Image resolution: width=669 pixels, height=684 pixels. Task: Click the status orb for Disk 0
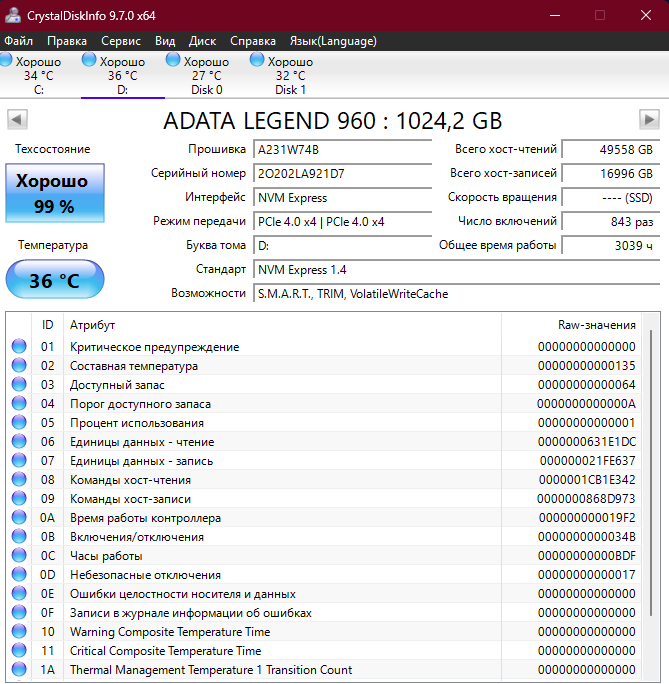(174, 61)
